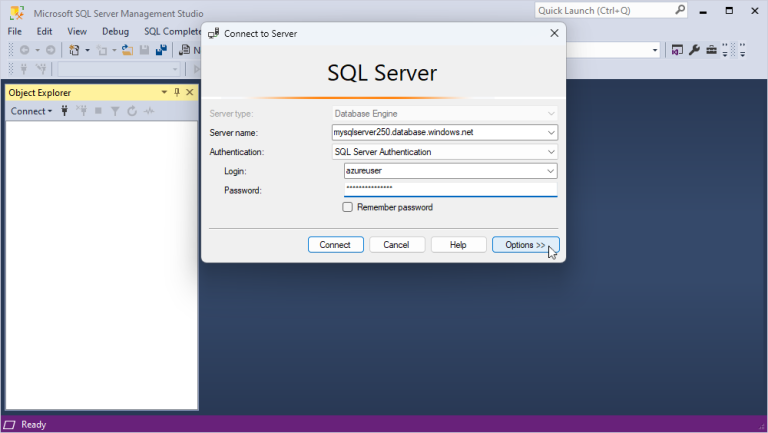768x433 pixels.
Task: Expand the Login dropdown arrow
Action: (551, 171)
